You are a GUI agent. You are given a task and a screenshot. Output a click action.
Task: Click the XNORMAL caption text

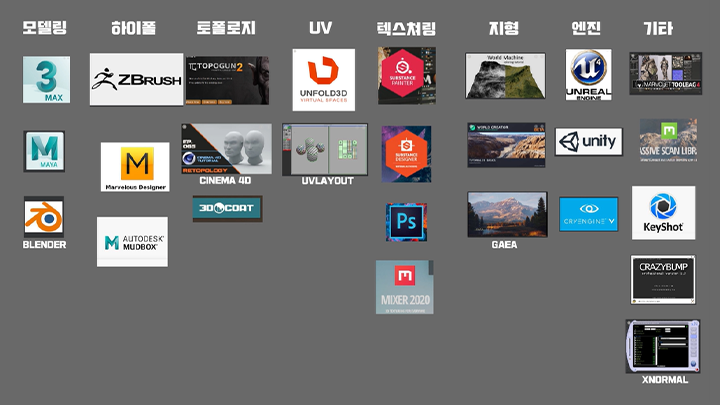[x=664, y=380]
